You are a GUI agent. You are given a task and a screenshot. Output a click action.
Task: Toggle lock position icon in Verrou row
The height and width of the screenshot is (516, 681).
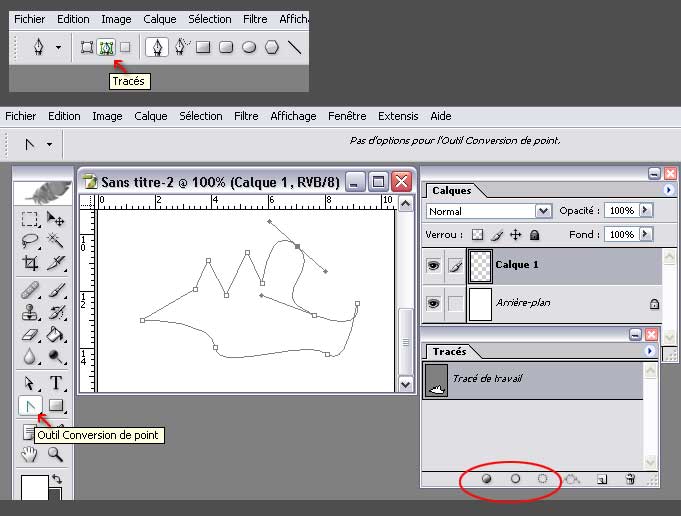[516, 235]
